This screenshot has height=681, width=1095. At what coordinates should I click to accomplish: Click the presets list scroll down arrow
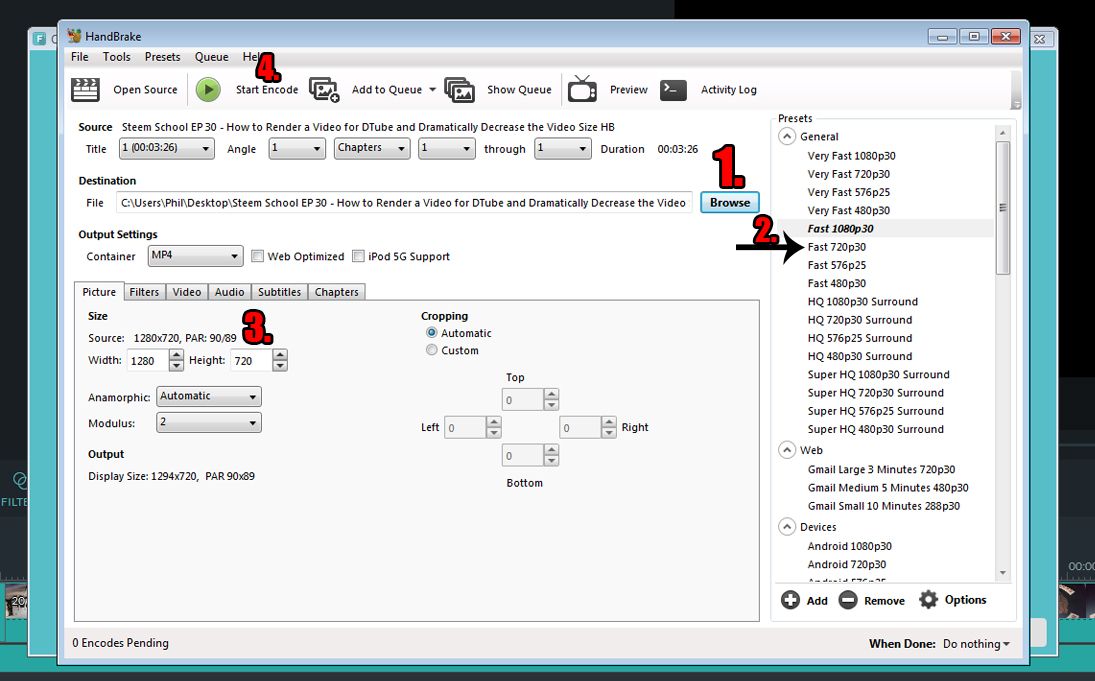[x=1003, y=573]
